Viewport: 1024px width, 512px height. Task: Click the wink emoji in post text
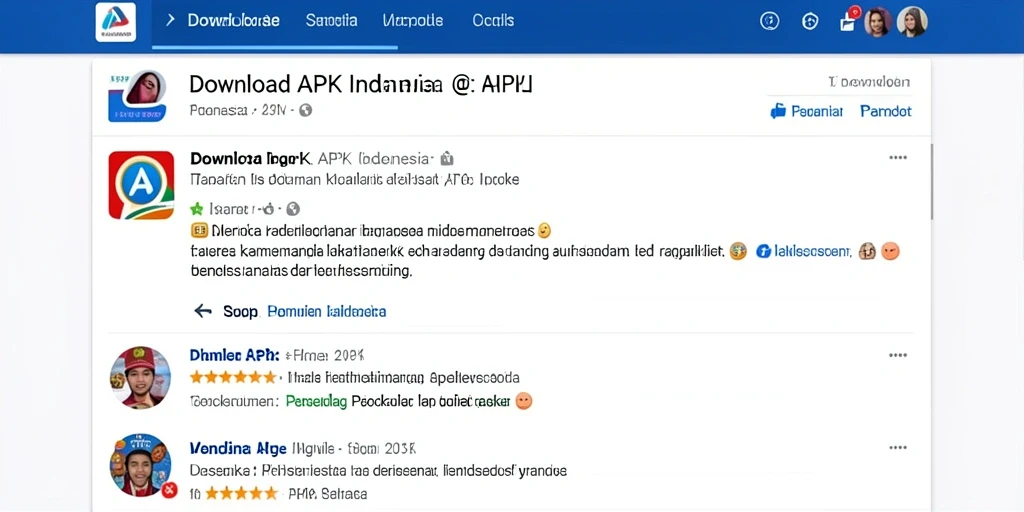tap(544, 230)
